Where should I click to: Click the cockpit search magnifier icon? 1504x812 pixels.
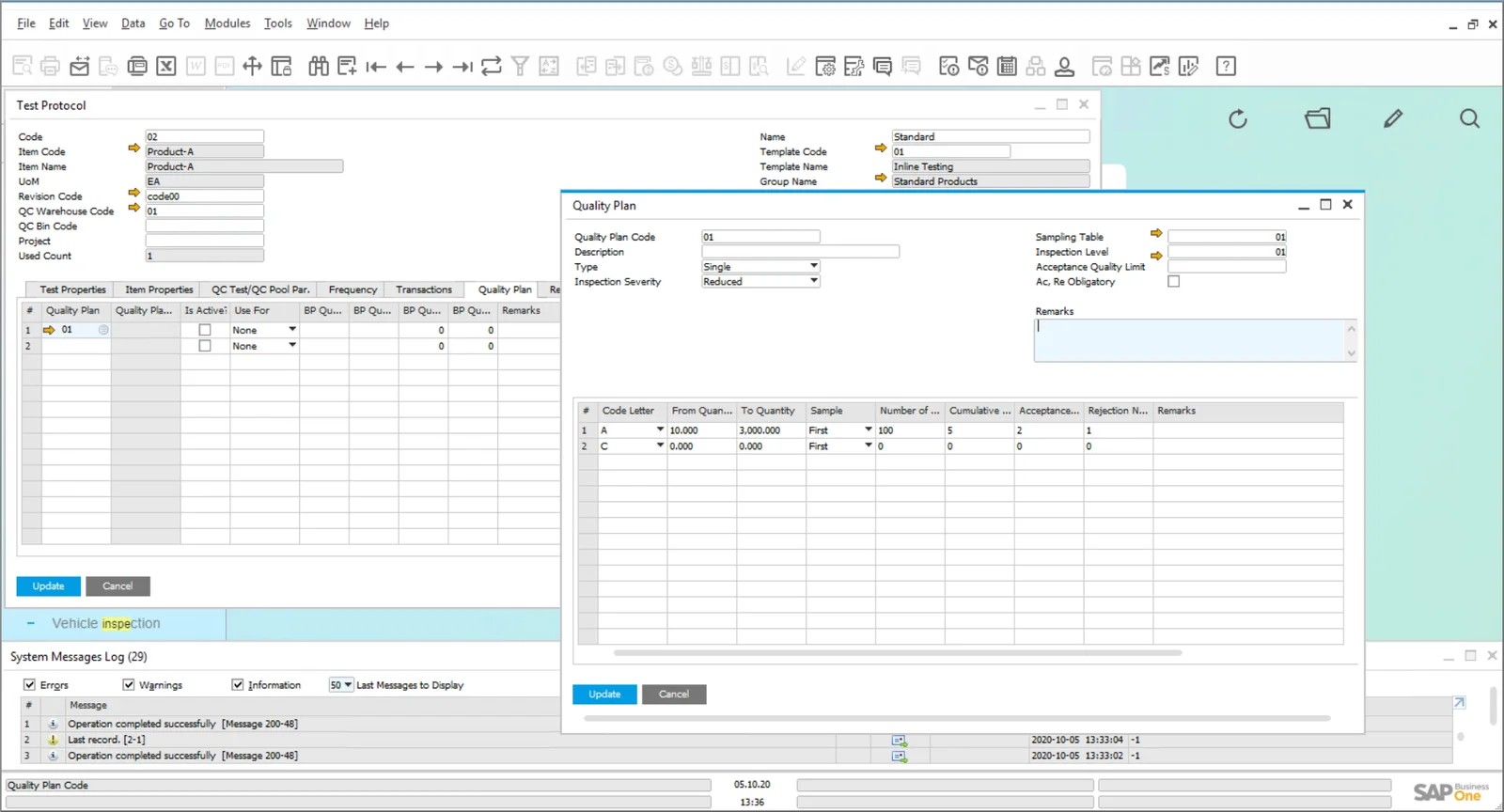[x=1469, y=118]
